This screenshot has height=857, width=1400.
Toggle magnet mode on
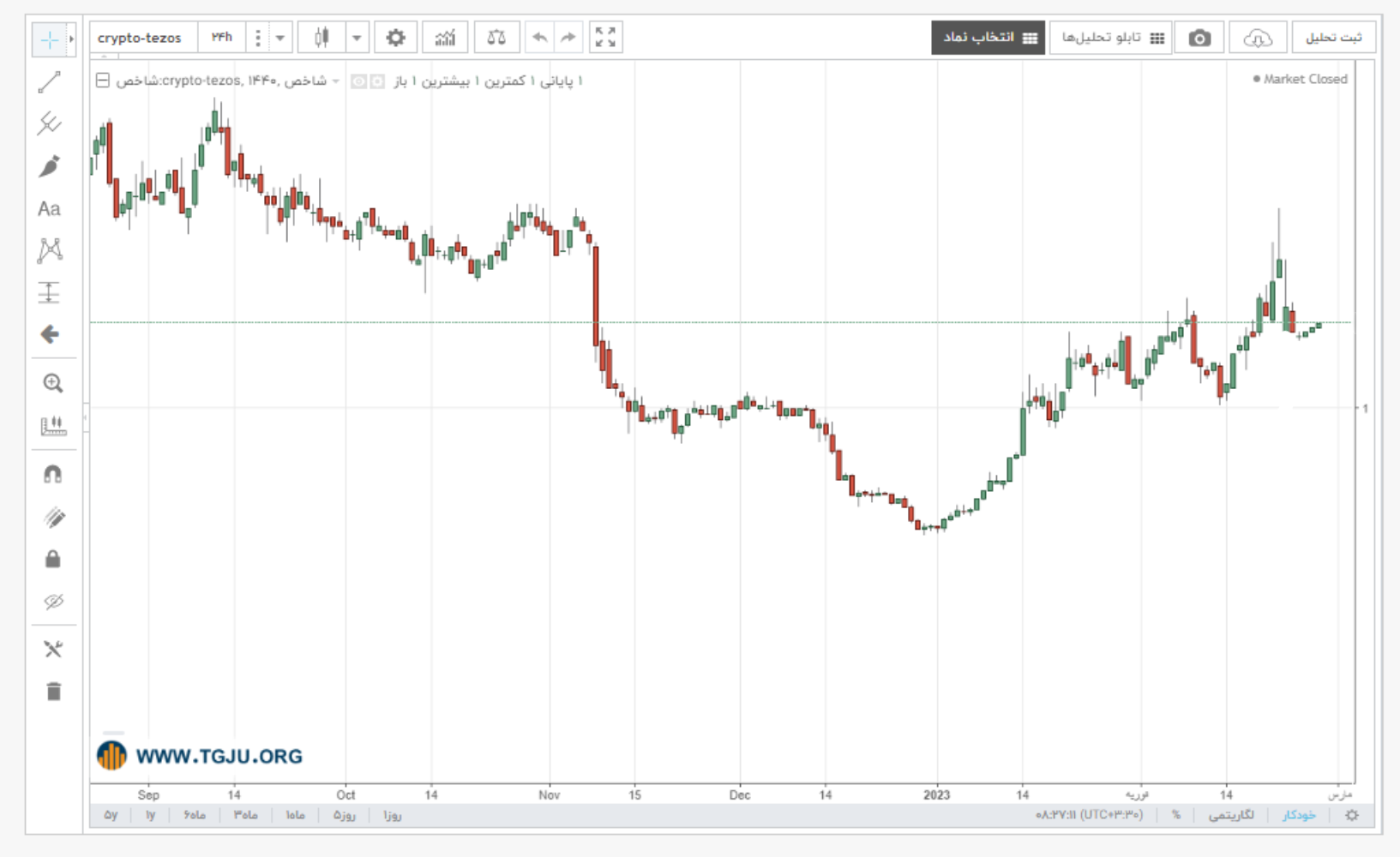(x=53, y=474)
